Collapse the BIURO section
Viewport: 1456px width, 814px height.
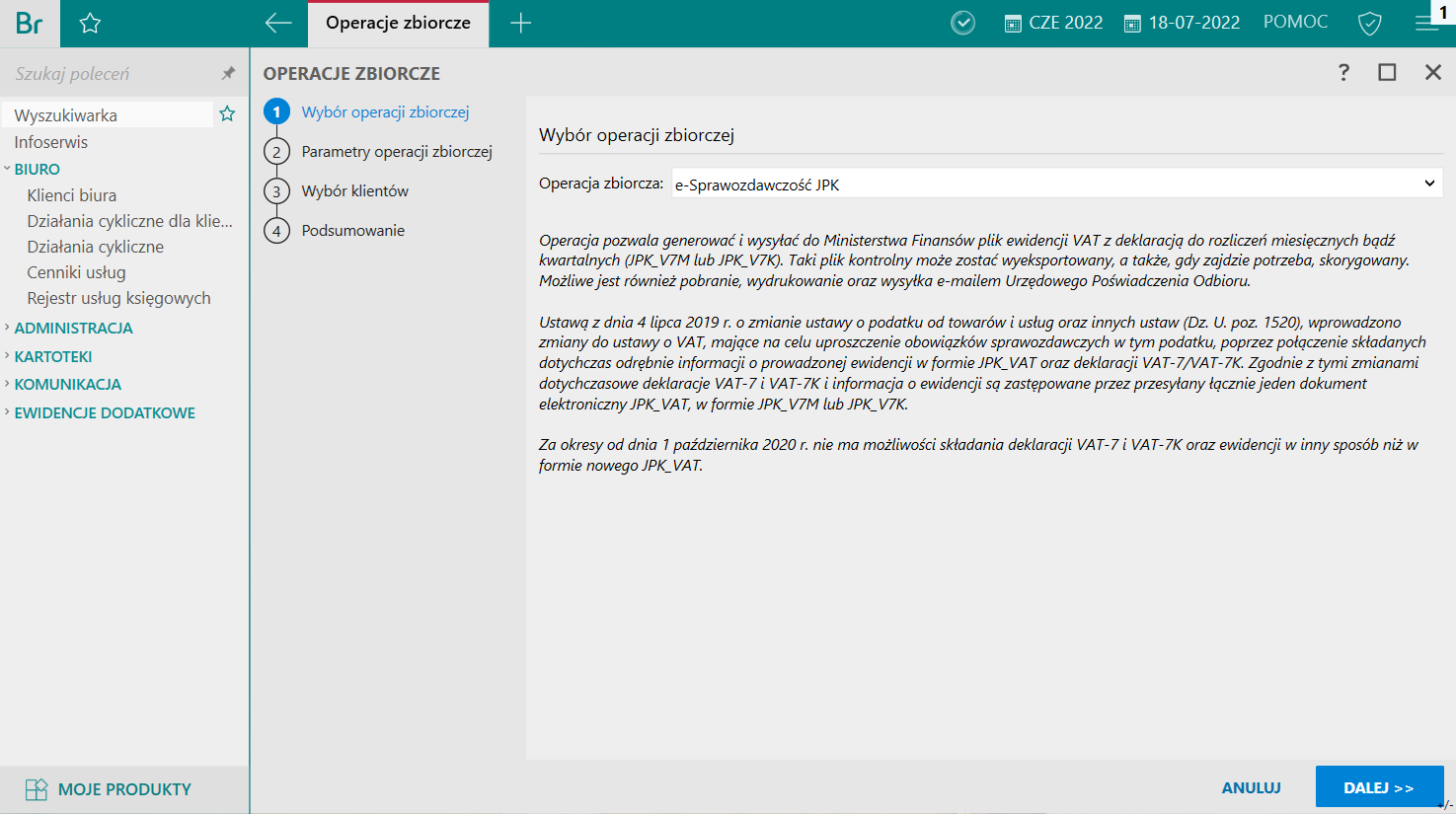click(37, 169)
